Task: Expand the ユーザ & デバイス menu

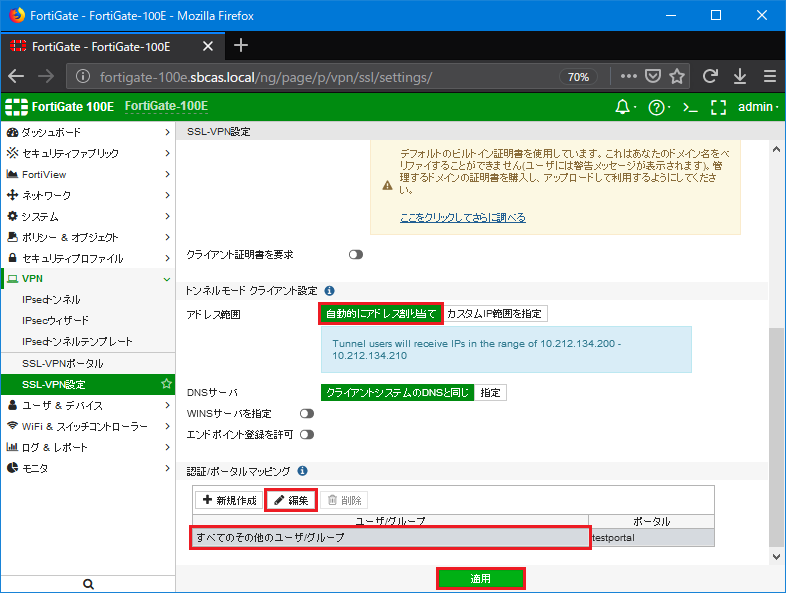Action: pos(88,405)
